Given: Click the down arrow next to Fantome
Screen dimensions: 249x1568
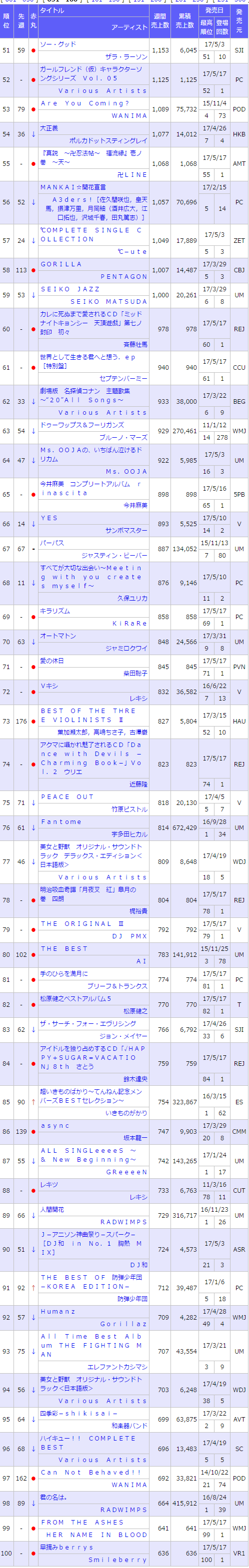Looking at the screenshot, I should pyautogui.click(x=33, y=828).
